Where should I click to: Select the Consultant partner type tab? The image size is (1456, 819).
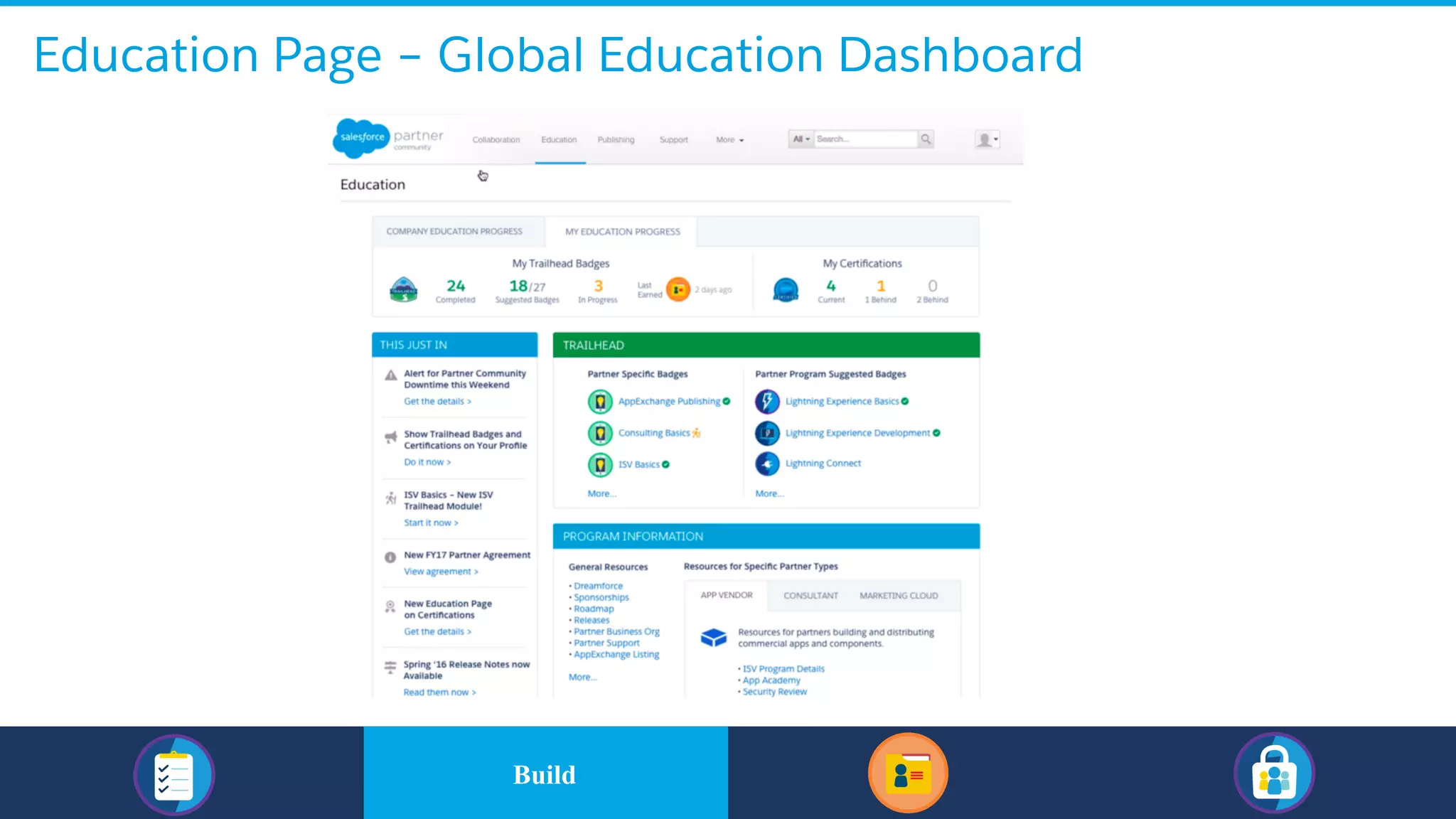pyautogui.click(x=810, y=596)
